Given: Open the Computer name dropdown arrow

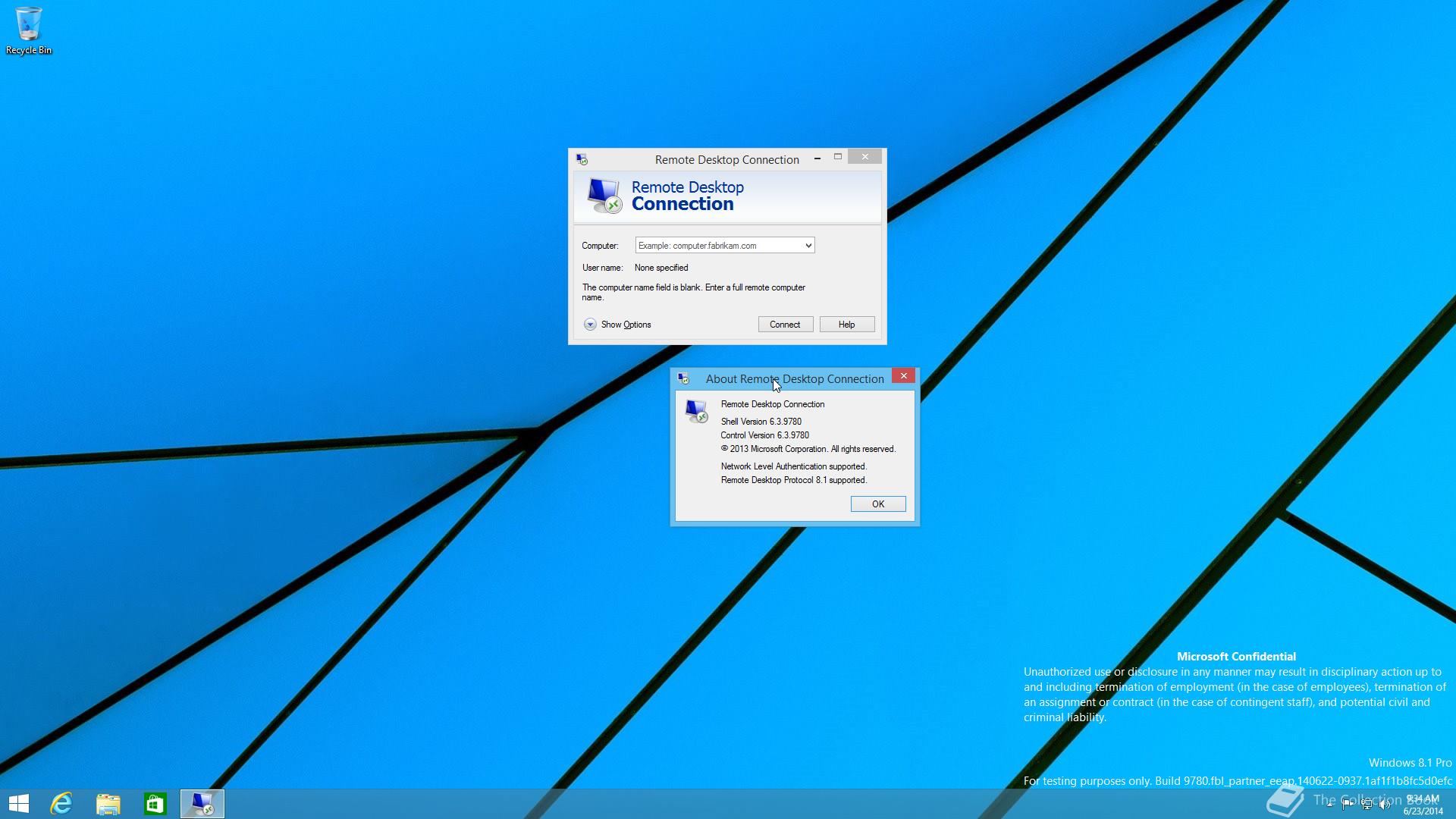Looking at the screenshot, I should 808,246.
